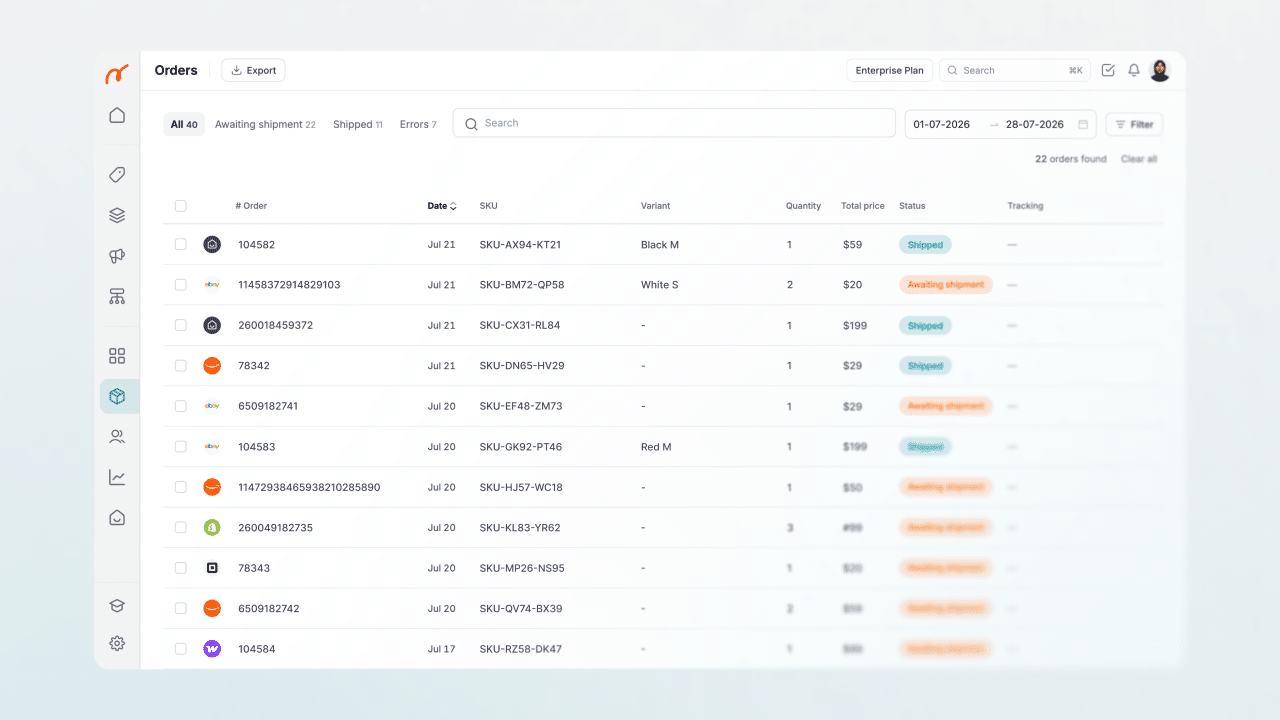Open the tasks checklist icon in header
1280x720 pixels.
coord(1108,70)
